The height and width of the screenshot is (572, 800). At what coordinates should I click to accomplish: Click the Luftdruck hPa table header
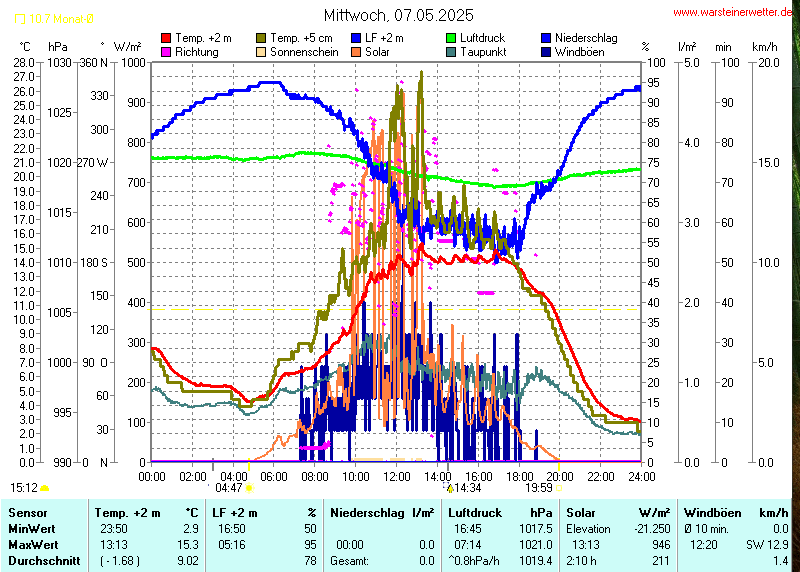[x=501, y=513]
